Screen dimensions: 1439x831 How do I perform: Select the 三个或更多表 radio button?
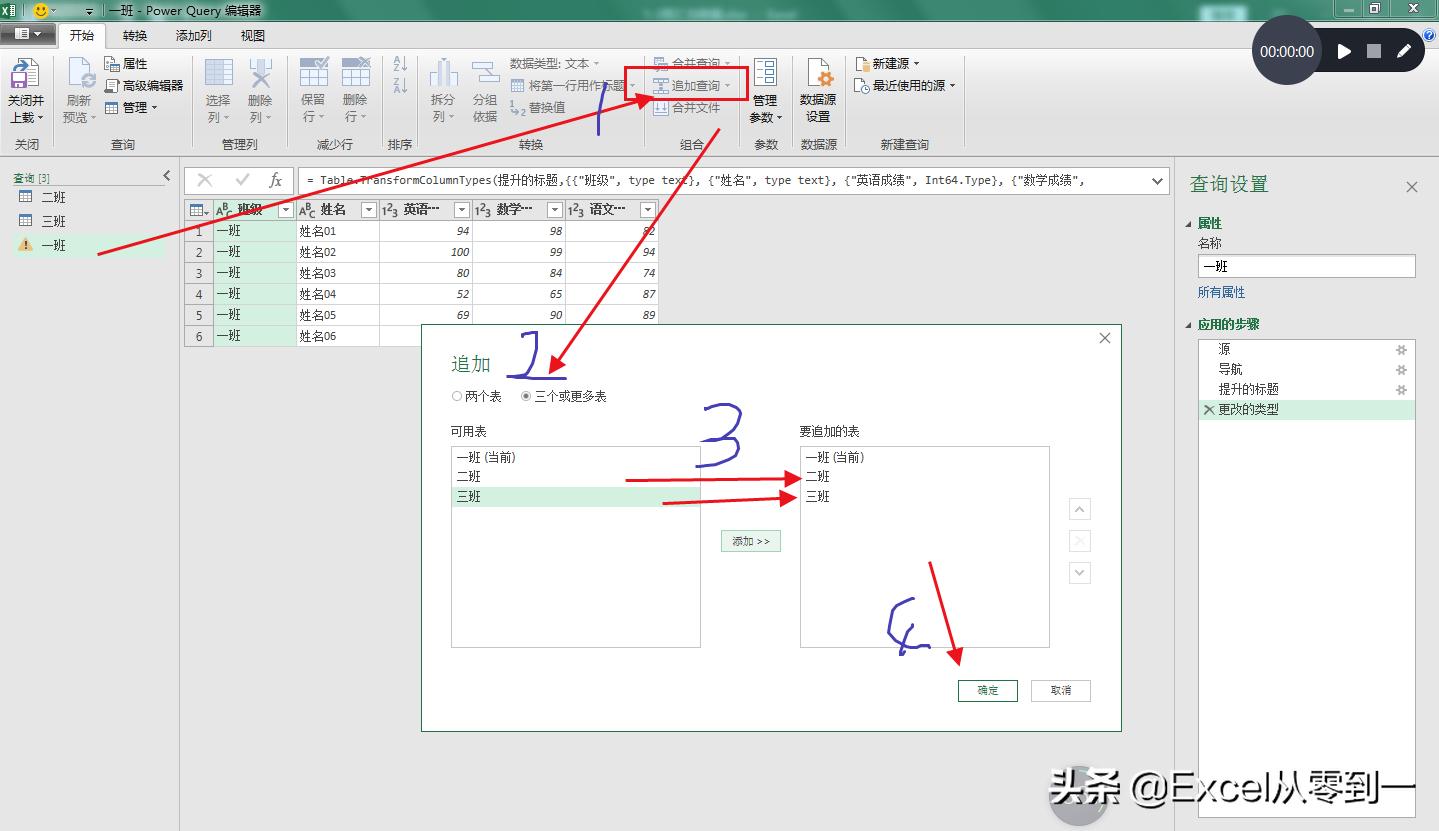coord(526,396)
